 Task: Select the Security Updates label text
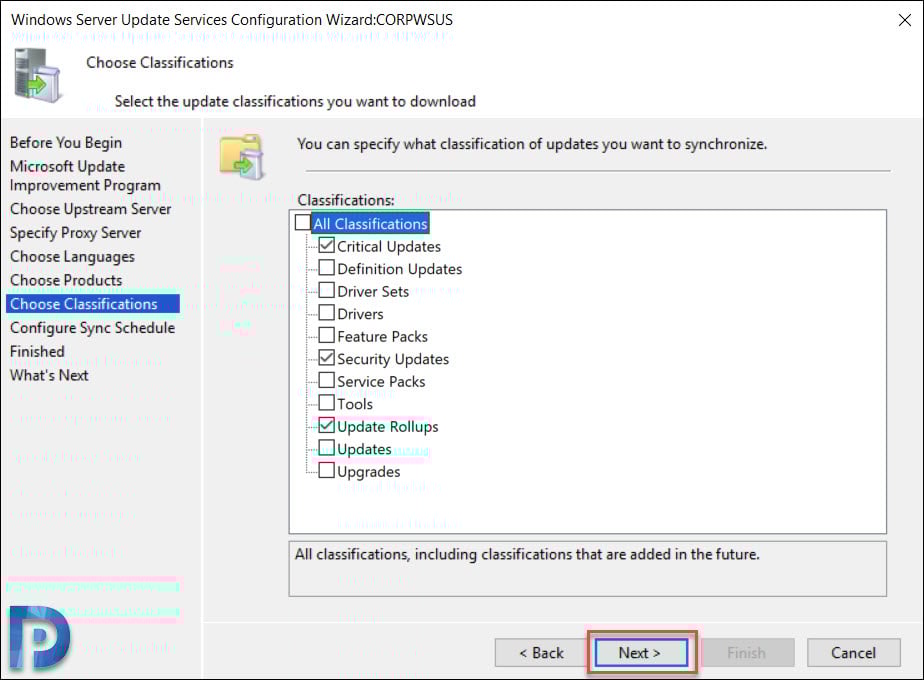[x=393, y=359]
